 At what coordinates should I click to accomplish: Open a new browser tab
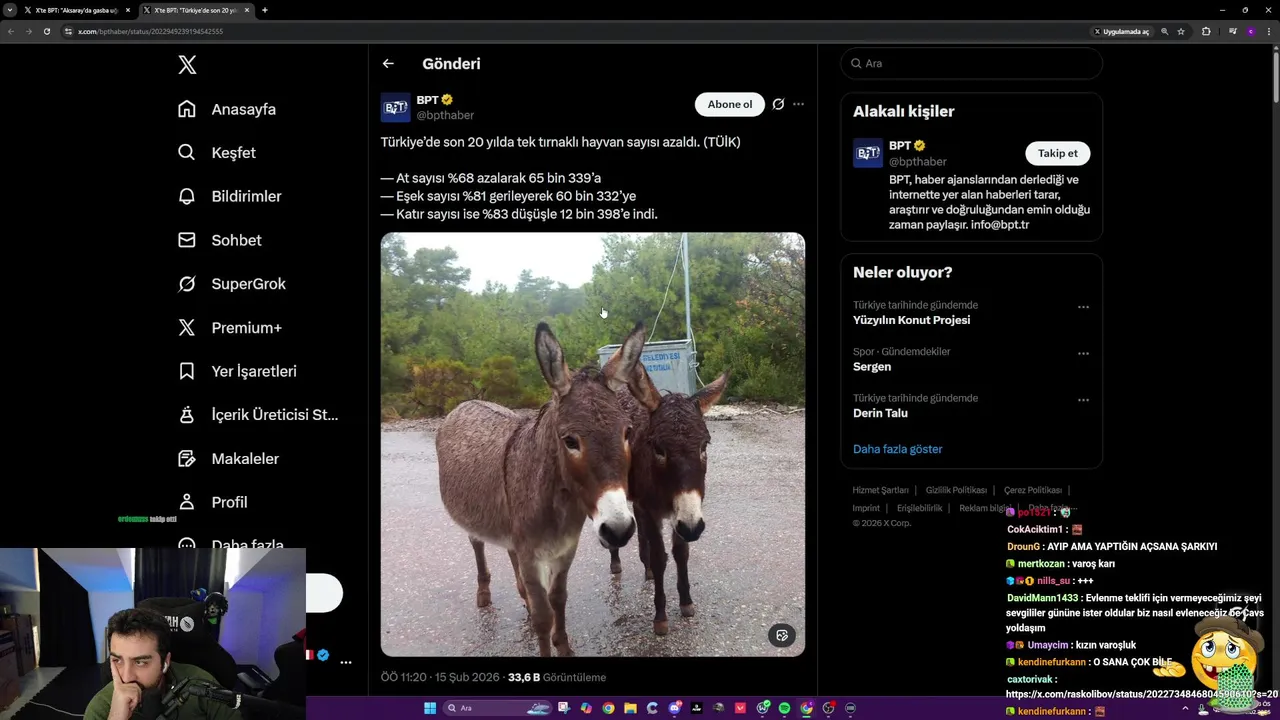[x=265, y=10]
